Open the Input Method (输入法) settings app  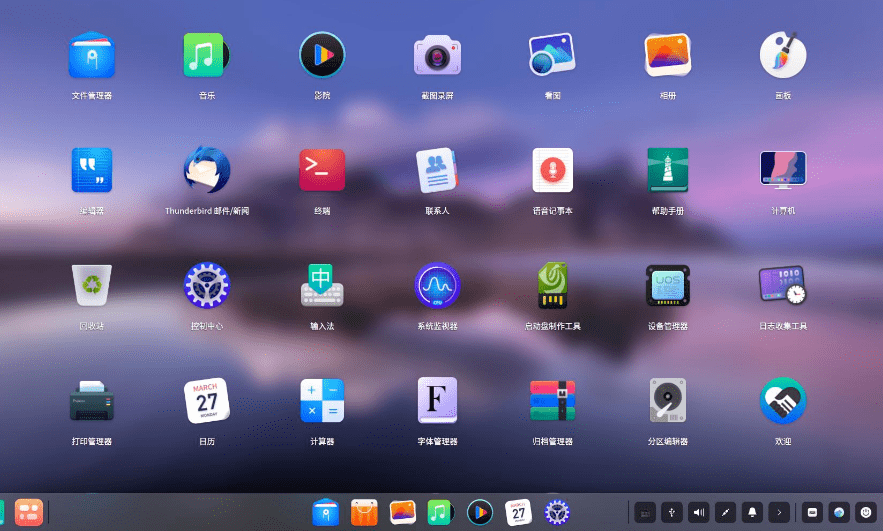click(322, 286)
